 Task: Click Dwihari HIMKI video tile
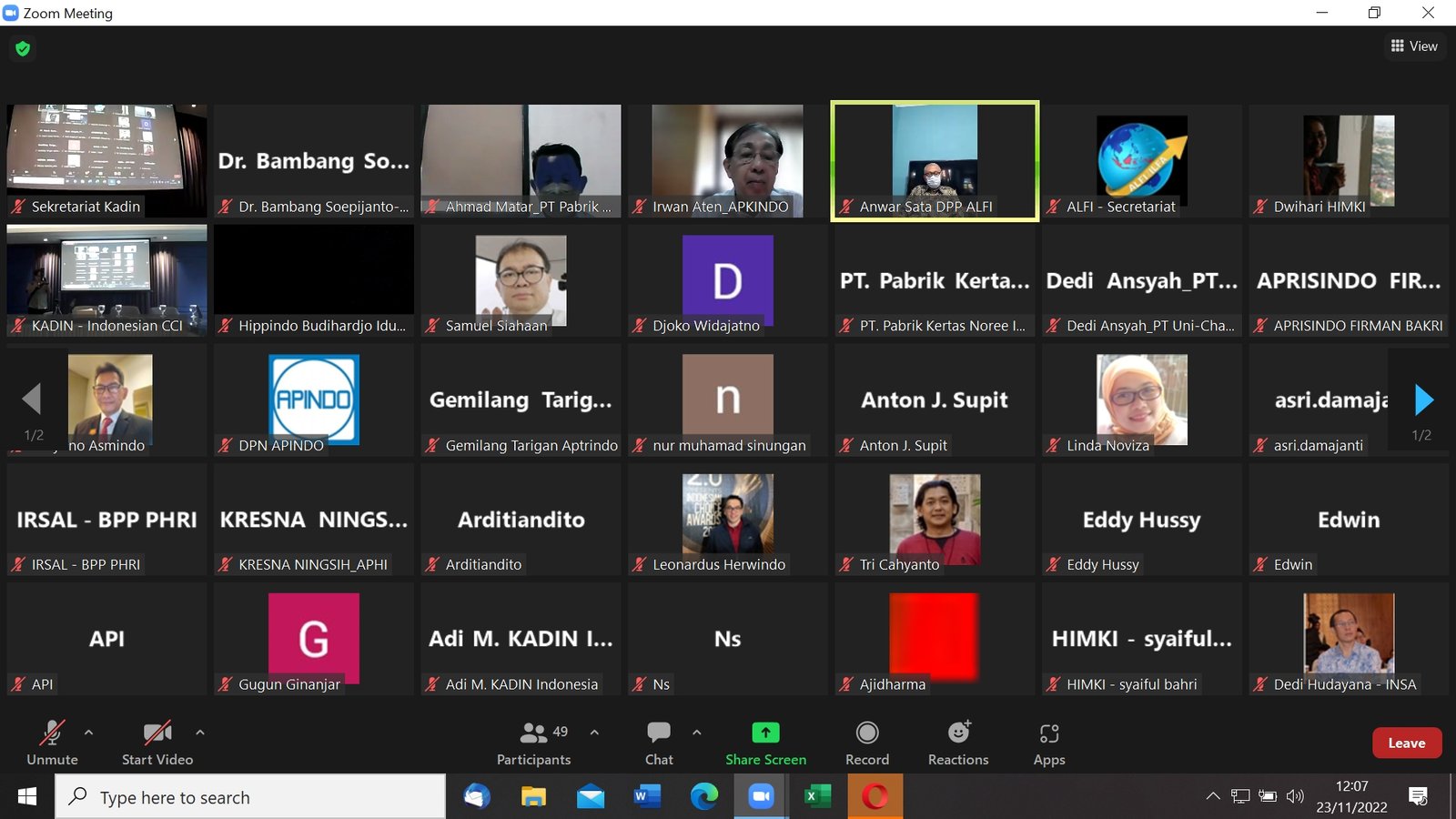(x=1349, y=160)
